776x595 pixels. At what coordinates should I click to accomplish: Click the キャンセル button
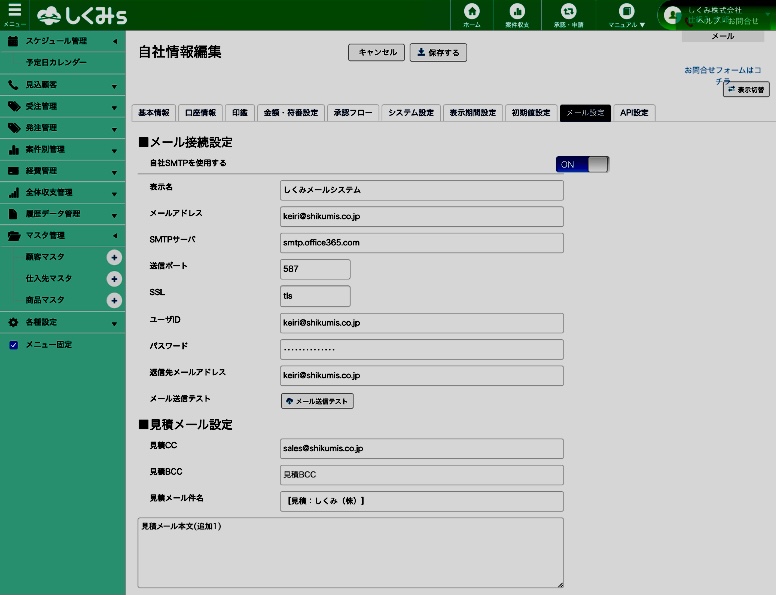click(x=377, y=52)
